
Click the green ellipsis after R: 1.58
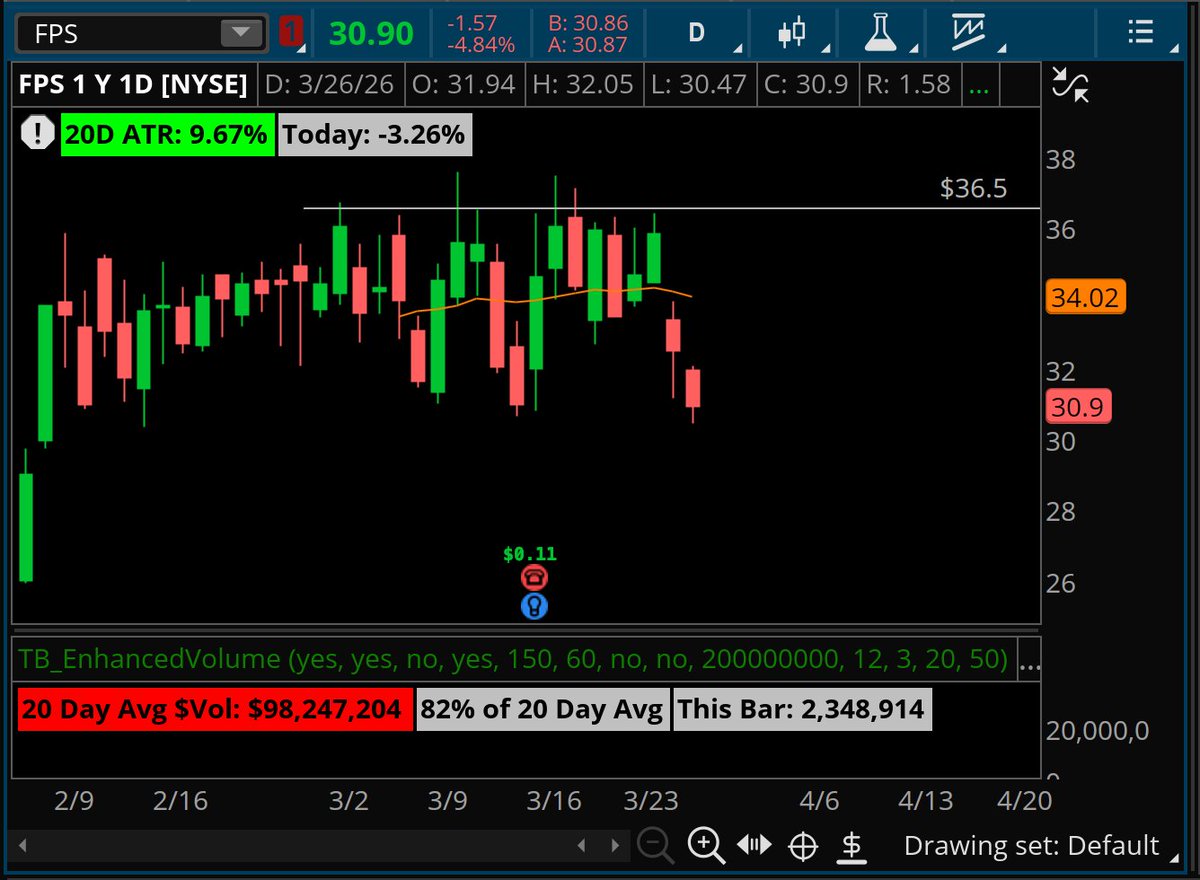(x=979, y=85)
